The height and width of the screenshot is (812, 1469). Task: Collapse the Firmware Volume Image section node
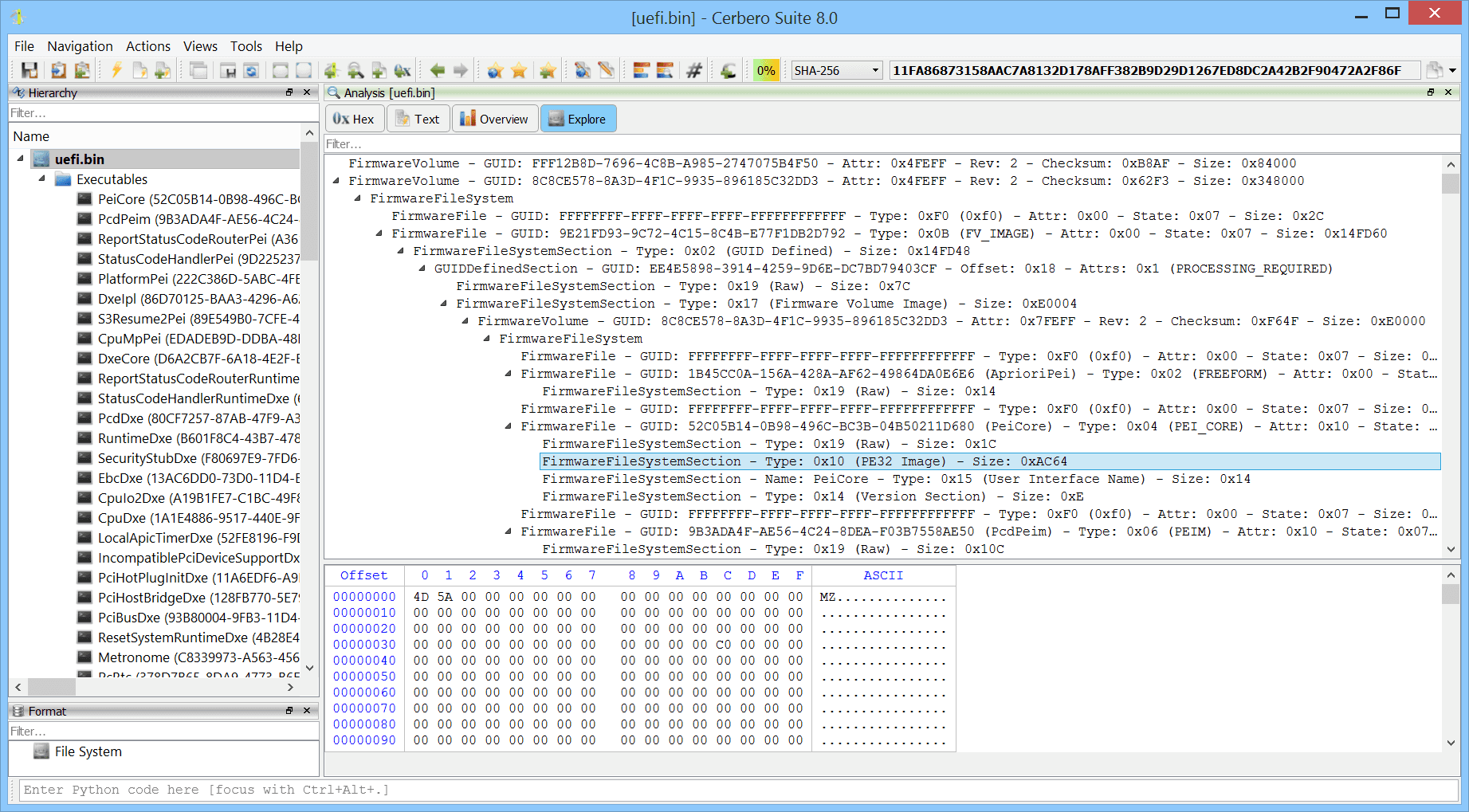(x=444, y=304)
